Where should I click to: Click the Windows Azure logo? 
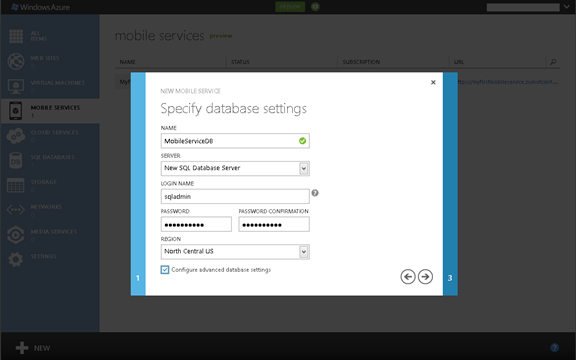(x=41, y=7)
